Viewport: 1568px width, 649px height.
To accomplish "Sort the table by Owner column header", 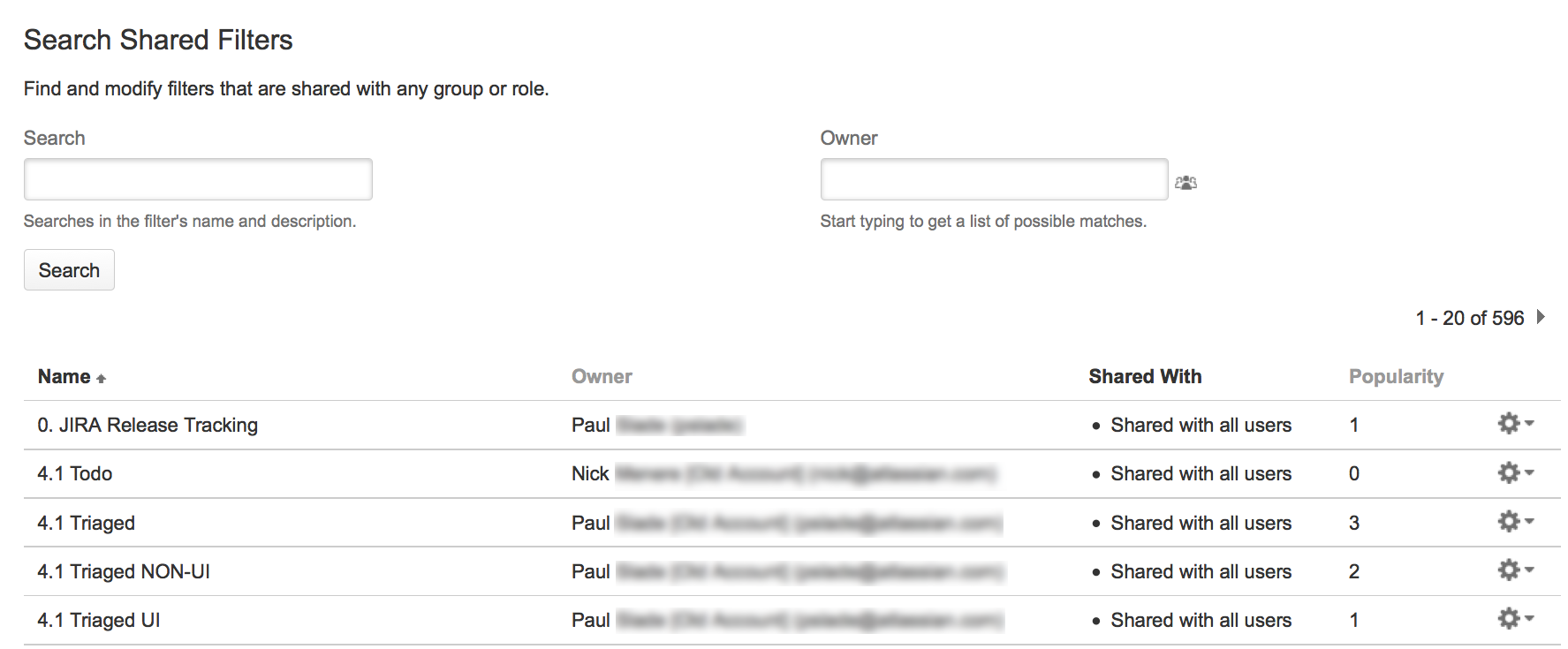I will 602,377.
